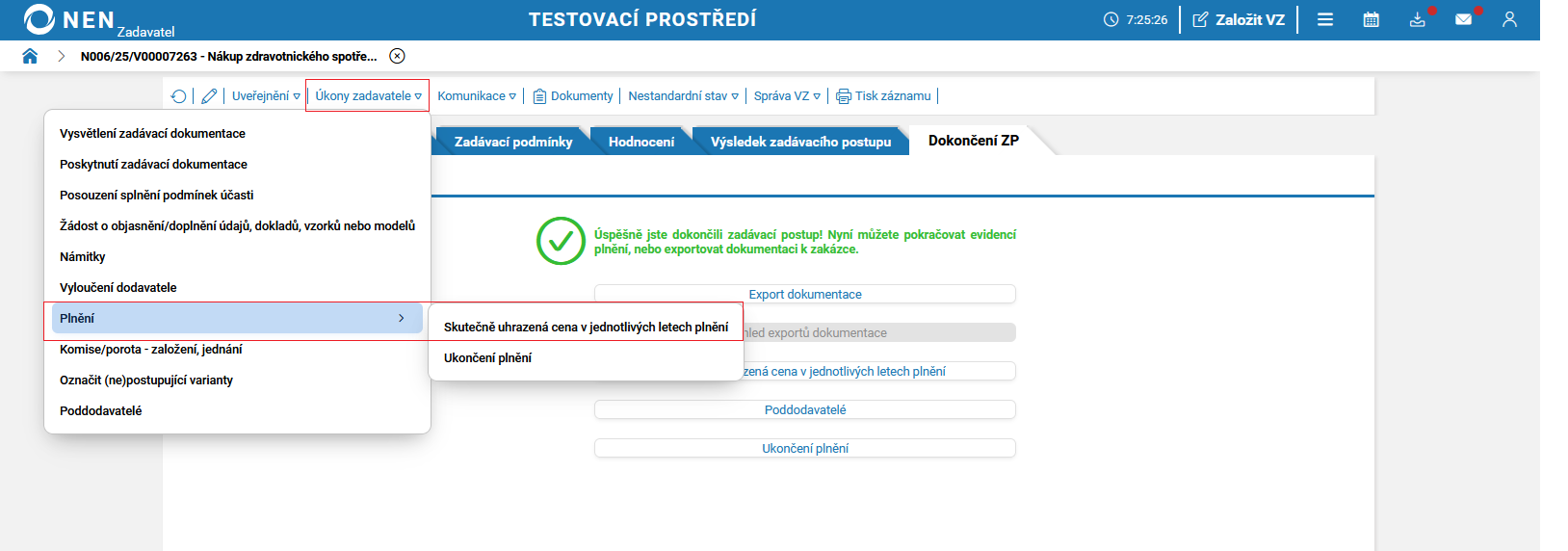Click Ukončení plnění button in main panel
Screen dimensions: 1568x551
[x=805, y=448]
